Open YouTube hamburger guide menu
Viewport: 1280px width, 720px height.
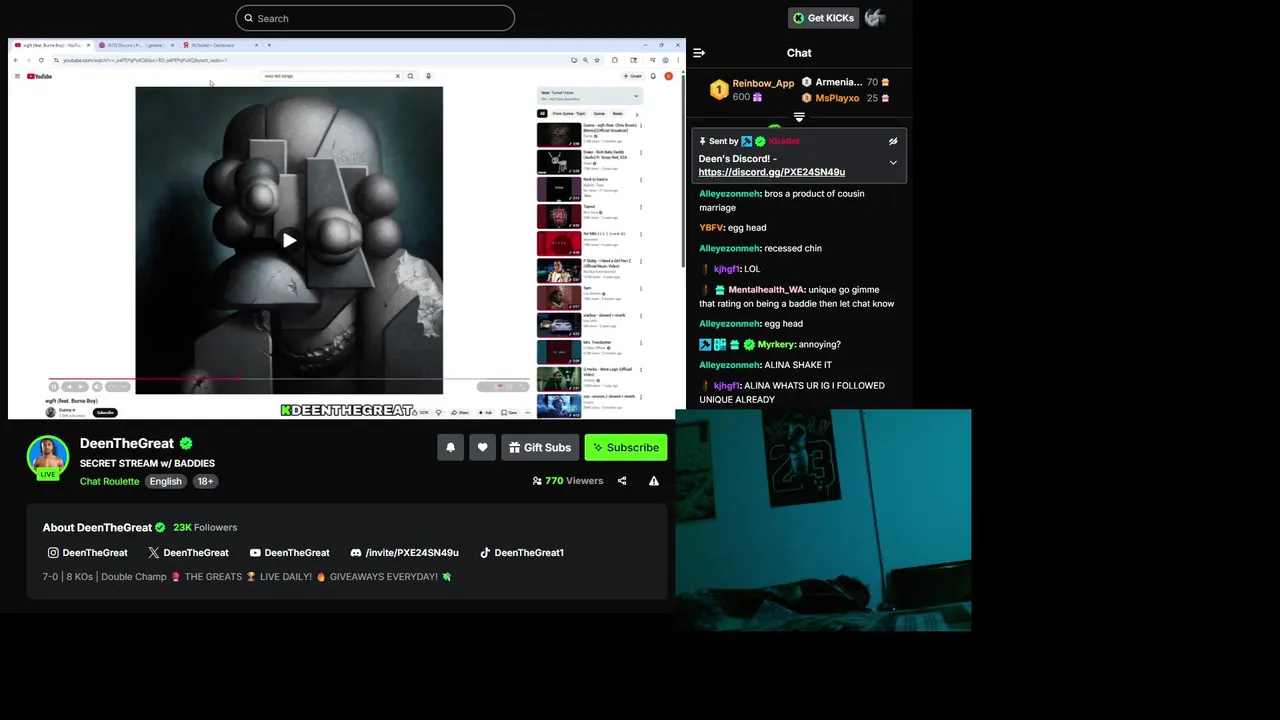(x=17, y=76)
